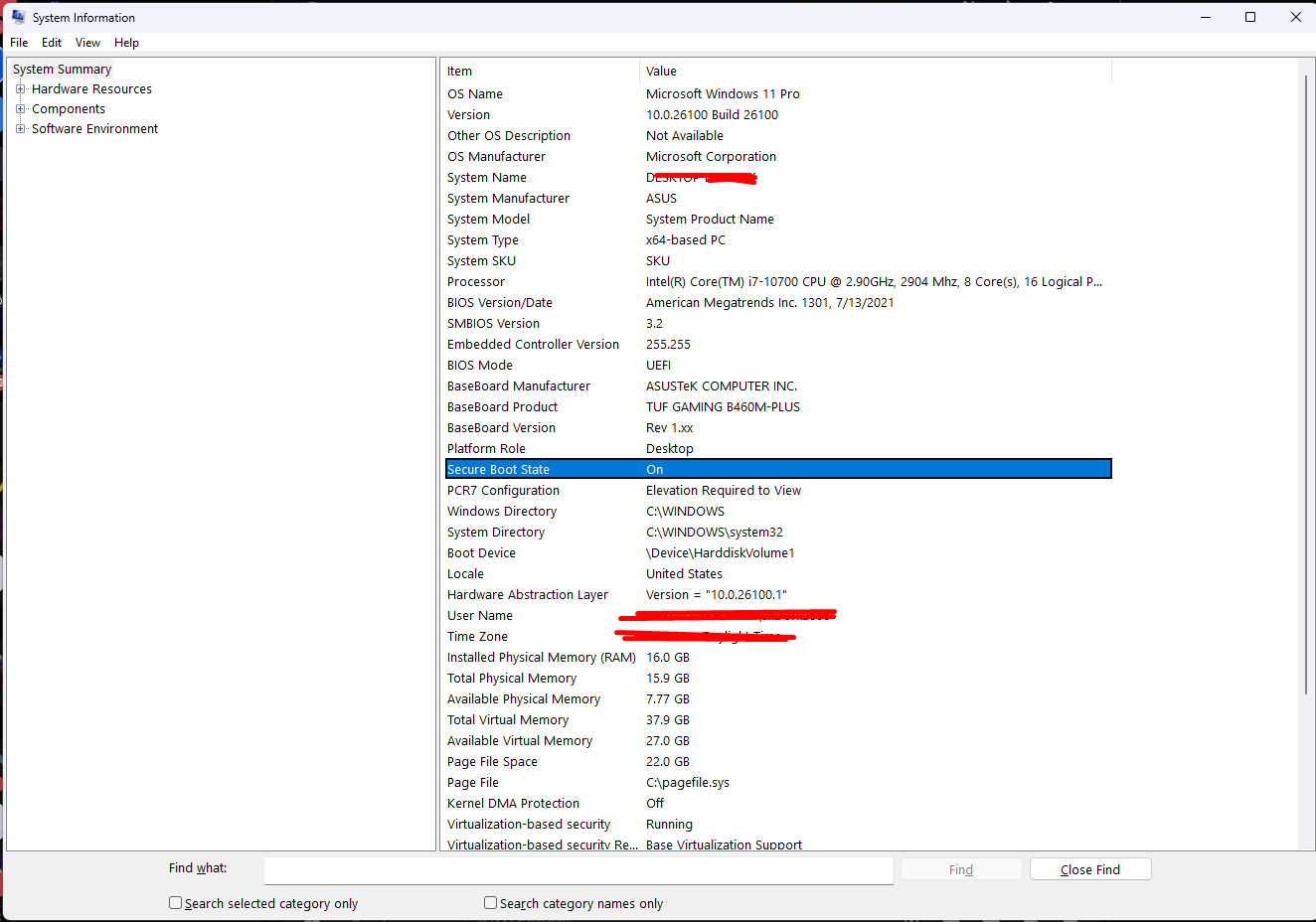Click the 'TUF GAMING B460M-PLUS' value
1316x922 pixels.
(723, 406)
